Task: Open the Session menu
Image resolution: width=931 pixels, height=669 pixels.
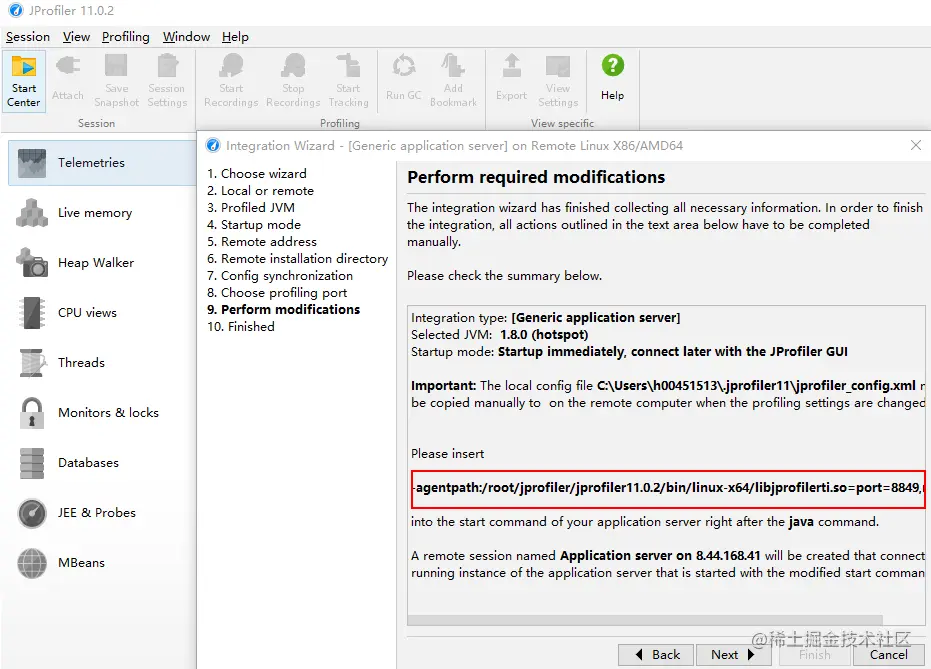Action: [x=28, y=37]
